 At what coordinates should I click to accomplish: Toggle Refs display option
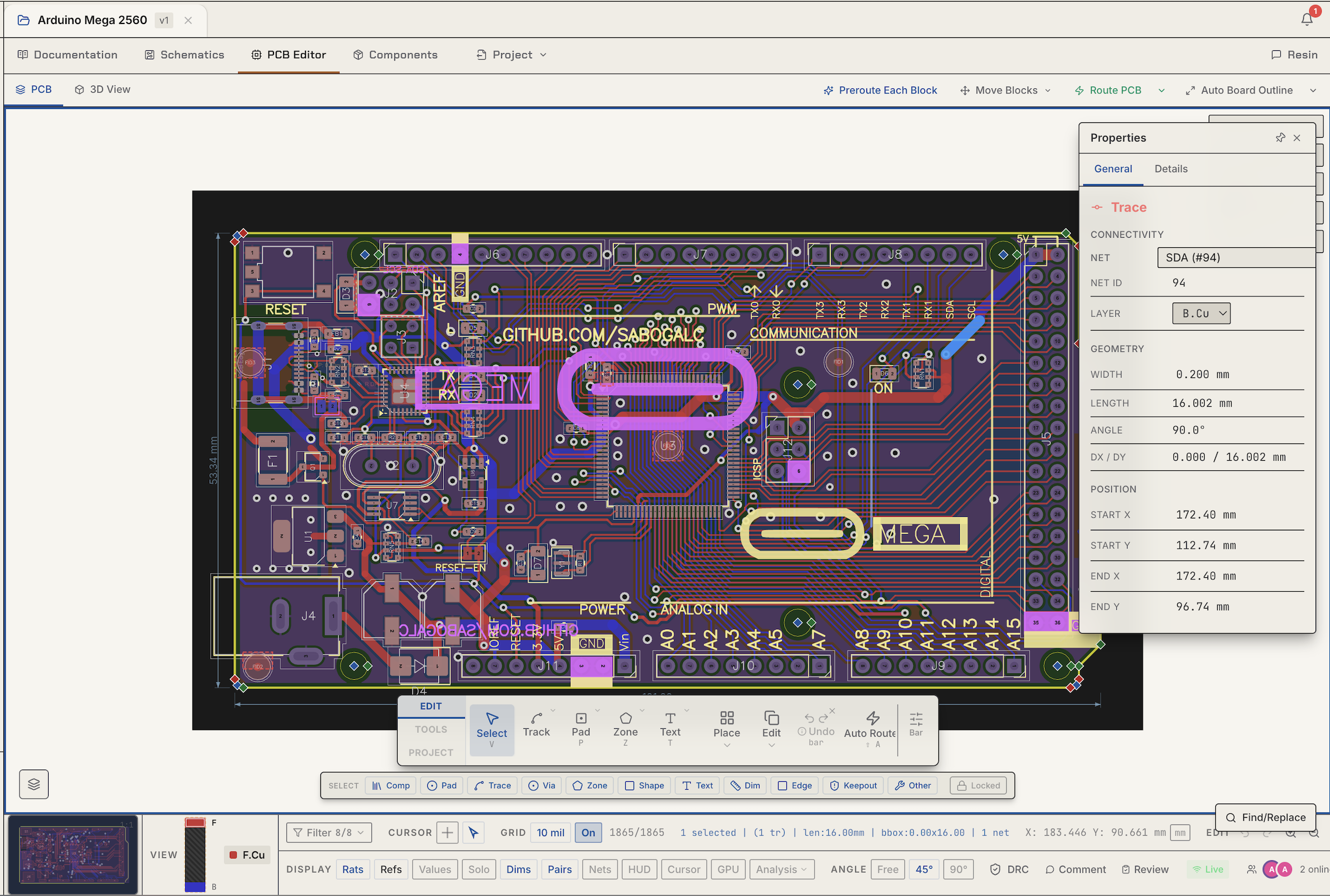(391, 869)
